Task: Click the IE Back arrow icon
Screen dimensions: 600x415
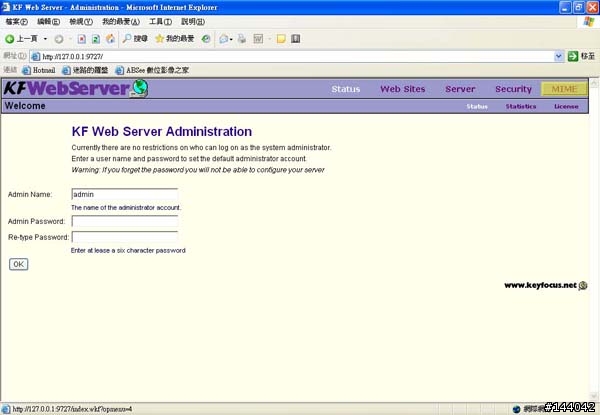Action: [10, 39]
